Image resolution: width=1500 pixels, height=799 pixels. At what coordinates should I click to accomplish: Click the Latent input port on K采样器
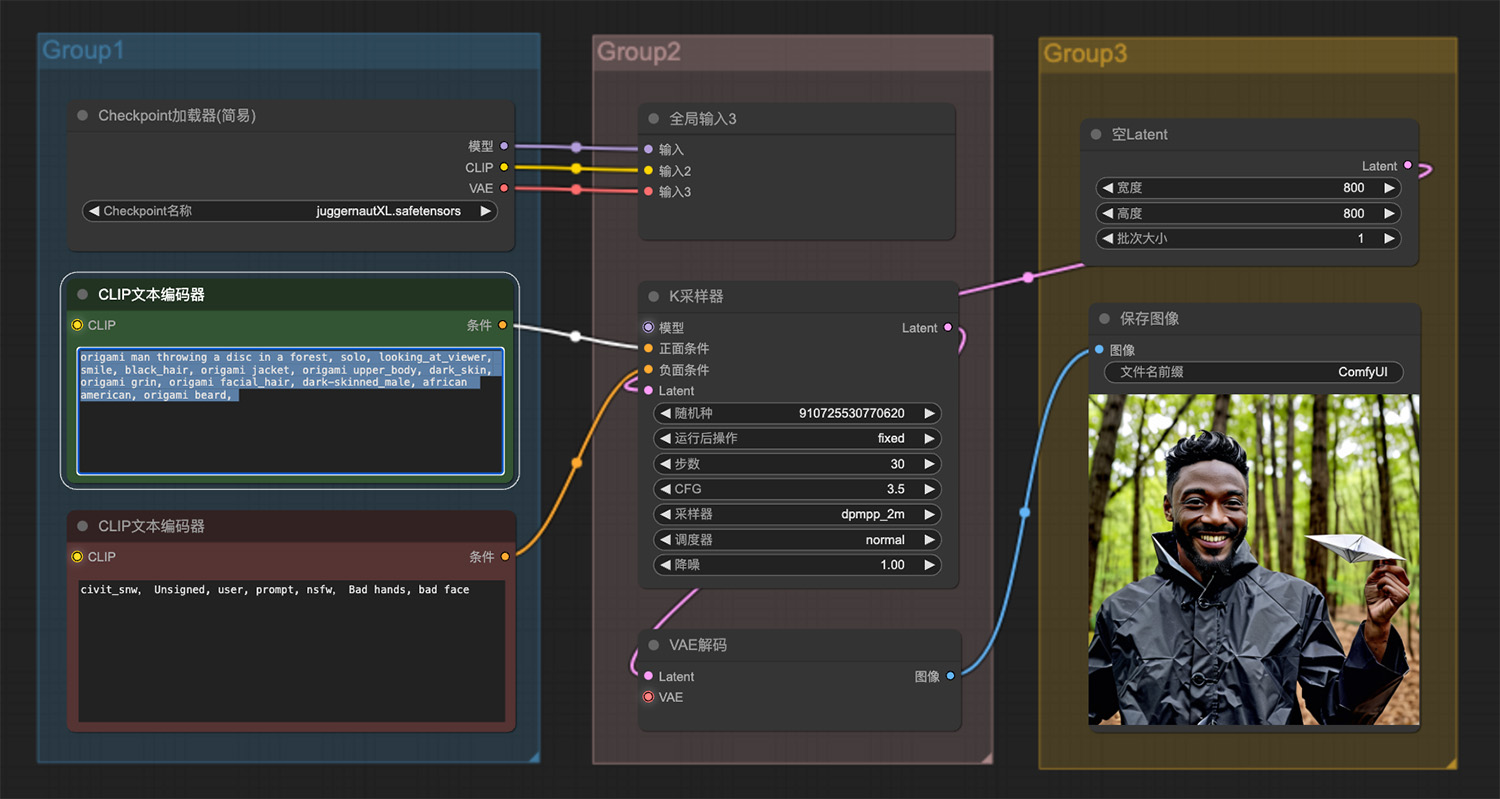[648, 390]
